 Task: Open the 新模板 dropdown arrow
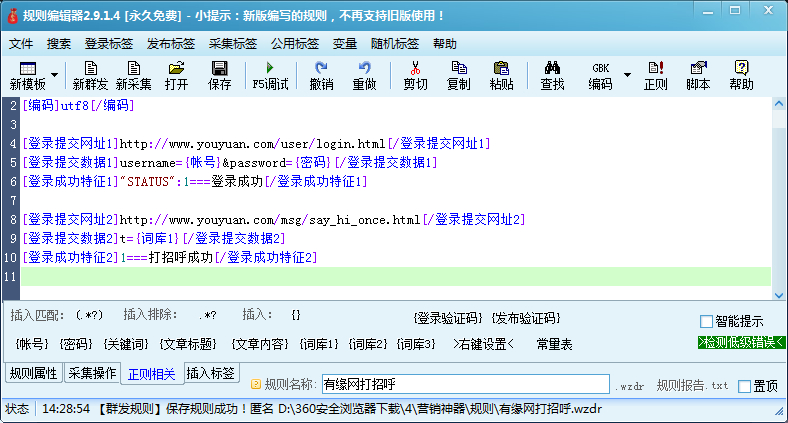pos(54,75)
